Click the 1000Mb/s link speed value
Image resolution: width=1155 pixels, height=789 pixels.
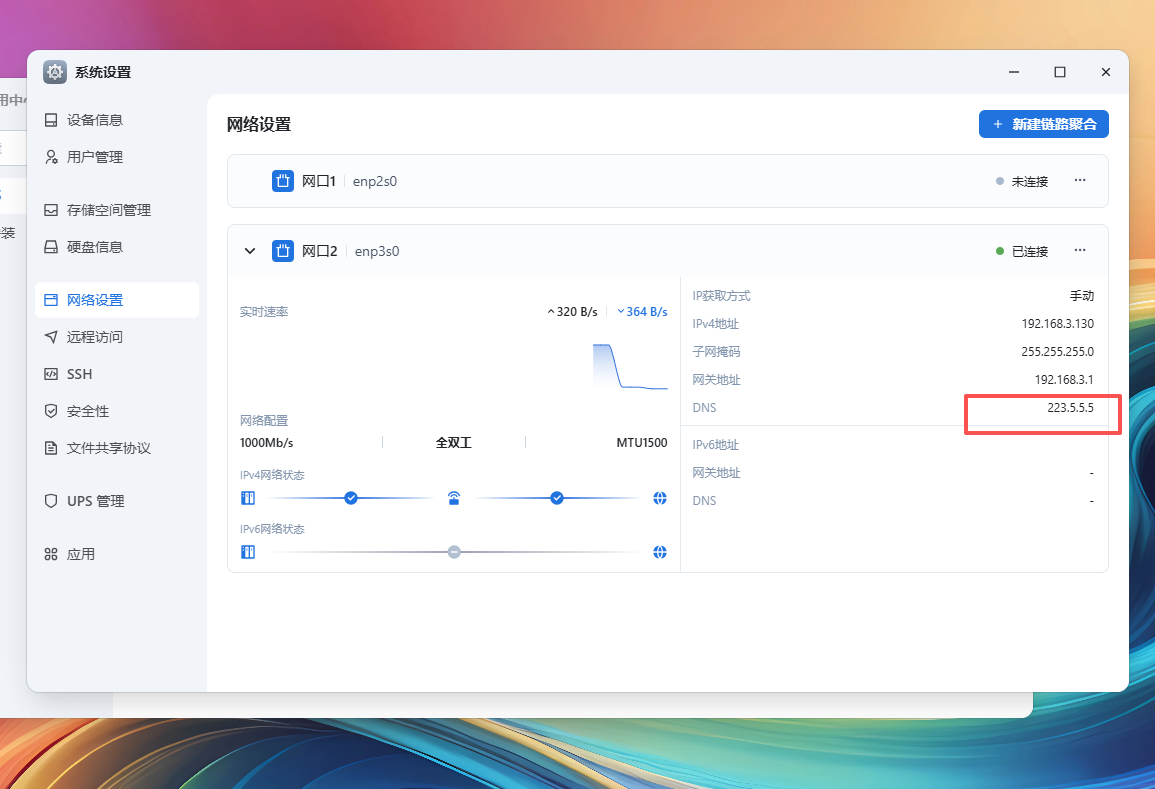pyautogui.click(x=267, y=443)
